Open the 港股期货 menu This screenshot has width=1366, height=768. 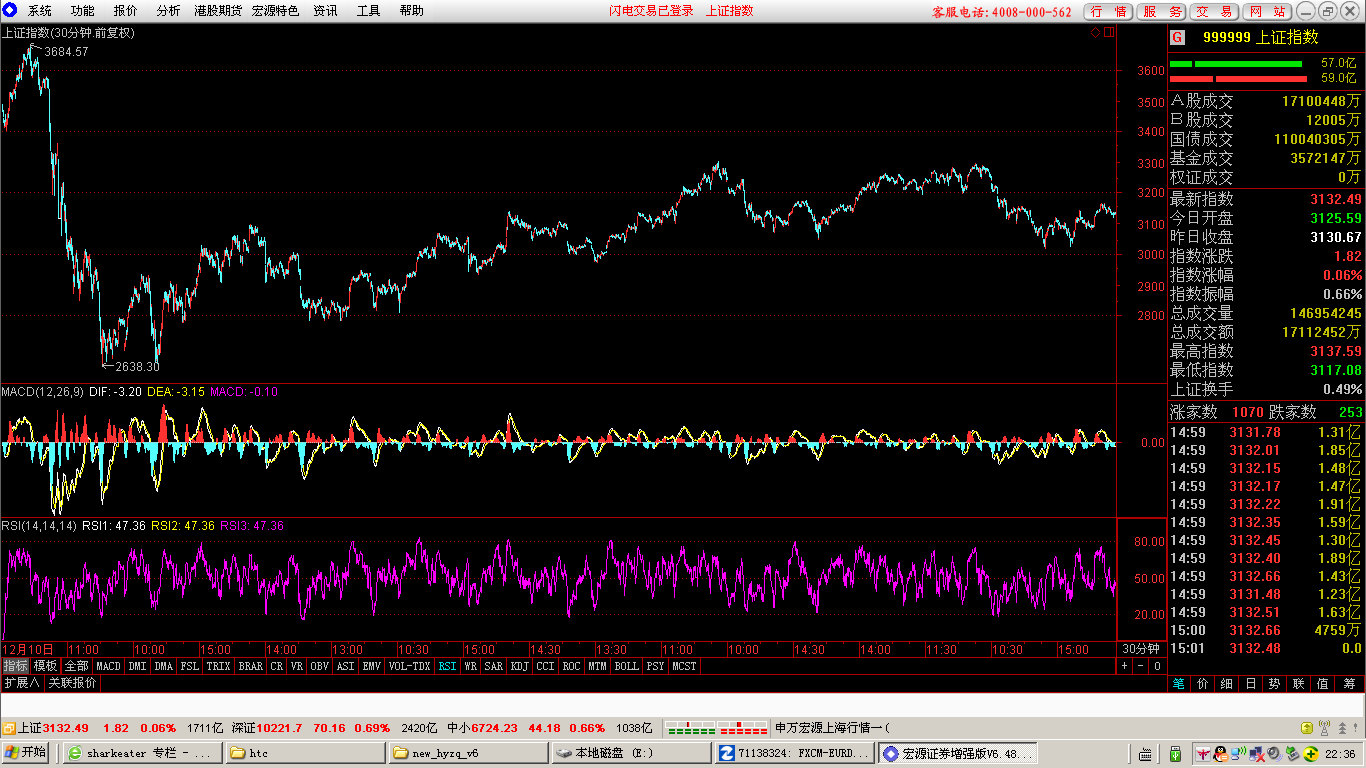pos(217,11)
